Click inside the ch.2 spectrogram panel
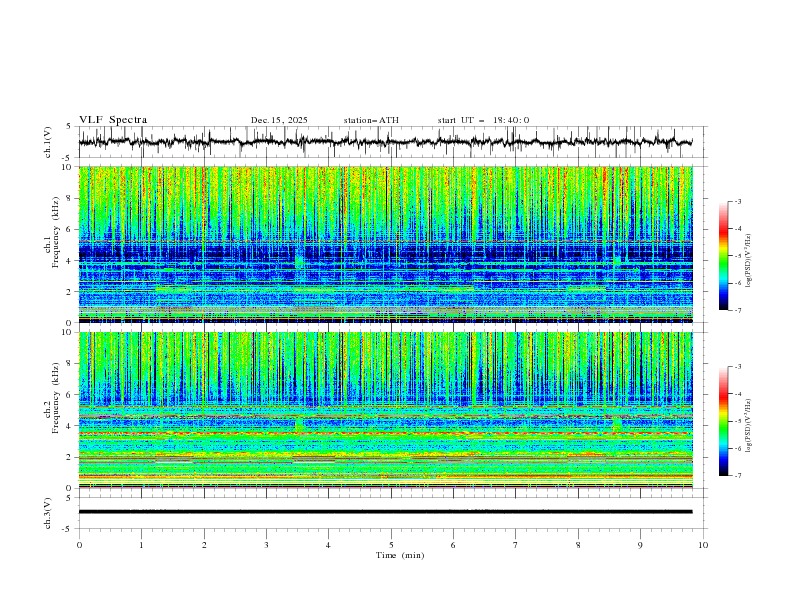 click(385, 410)
